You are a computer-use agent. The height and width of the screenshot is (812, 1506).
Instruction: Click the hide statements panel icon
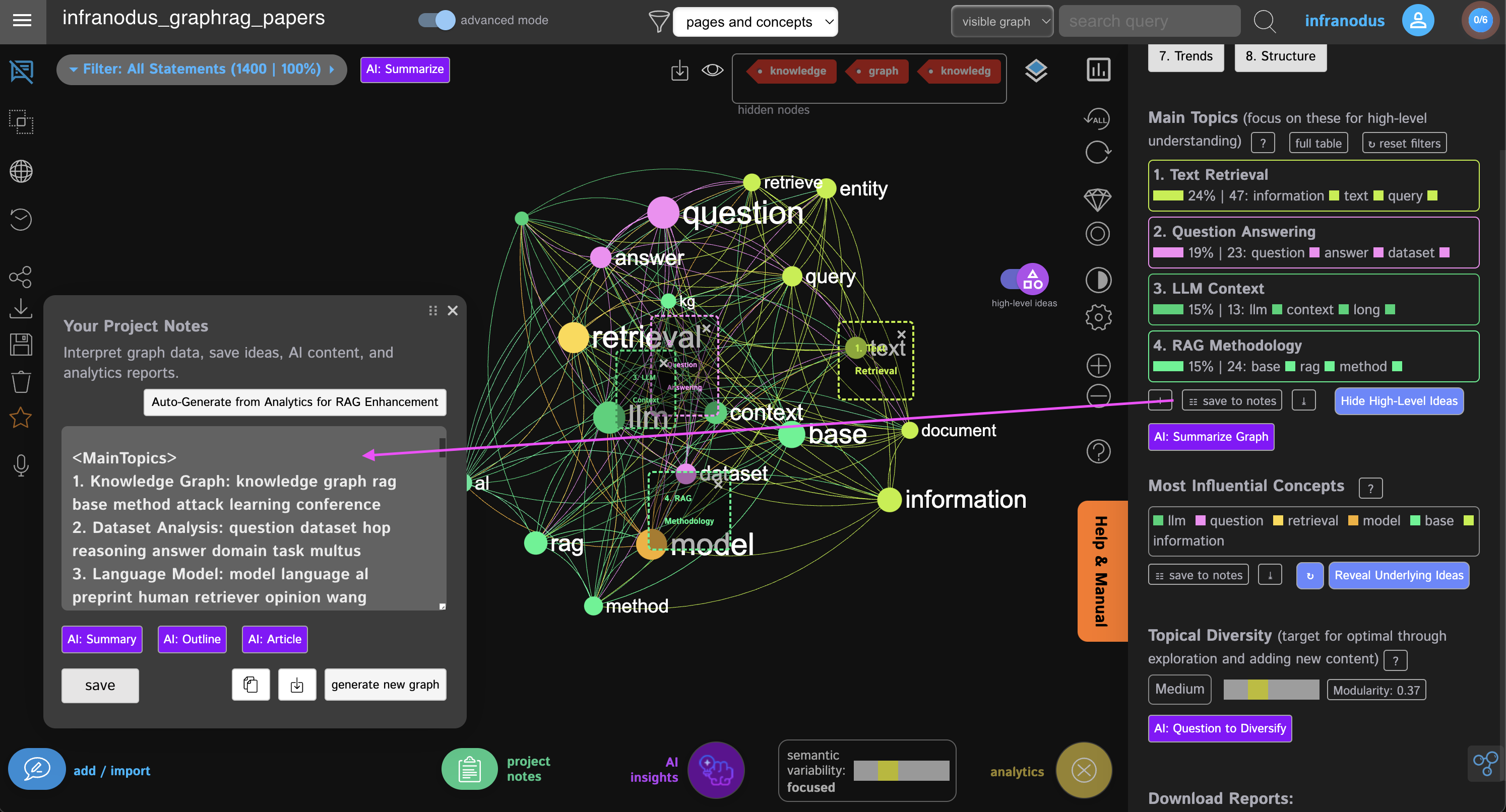point(22,71)
